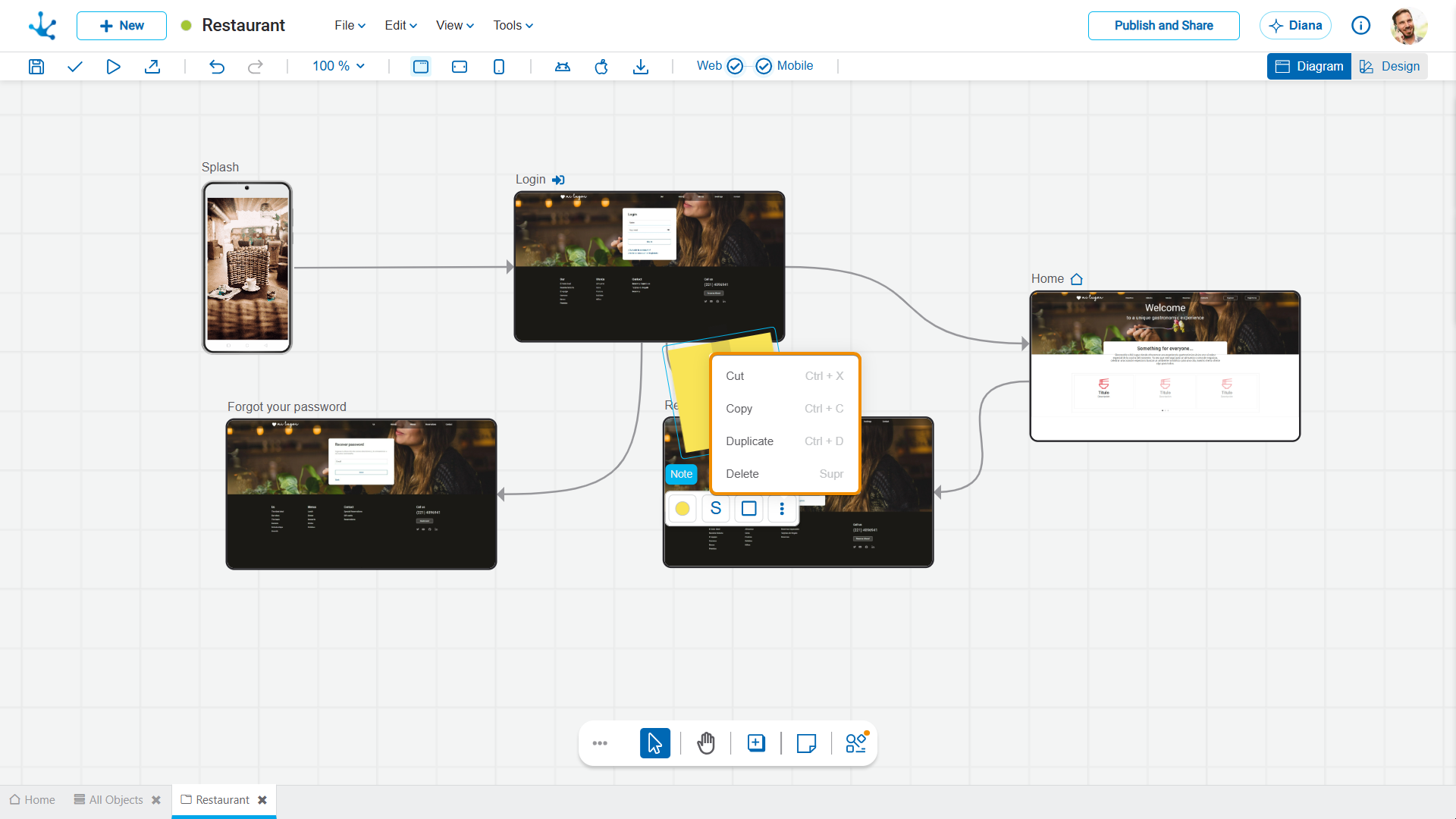Activate the hand pan tool
The image size is (1456, 819).
[x=706, y=743]
